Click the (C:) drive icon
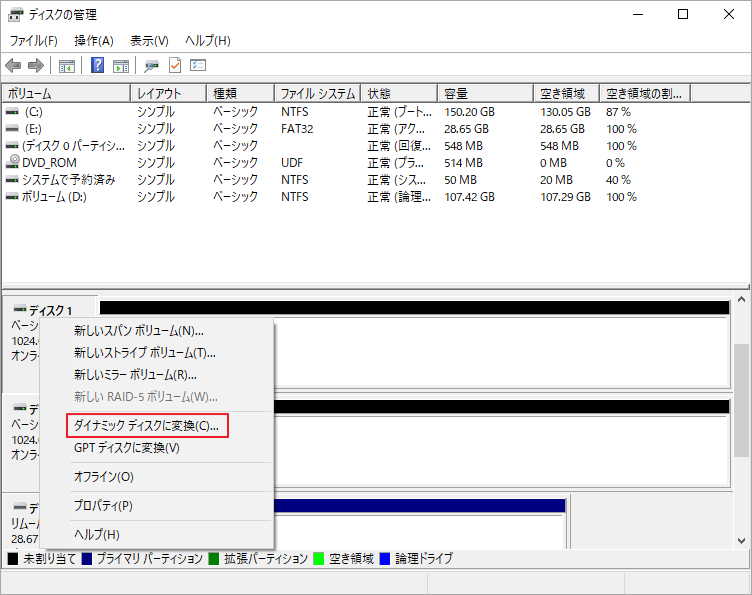The height and width of the screenshot is (595, 752). point(12,111)
